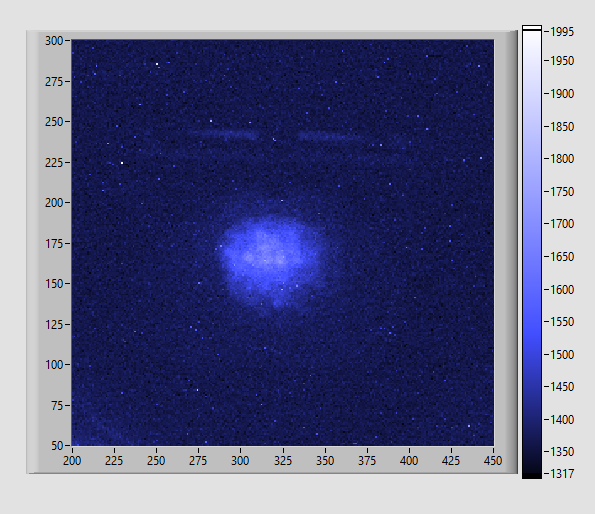Click the 1995 maximum color scale label
This screenshot has width=595, height=514.
click(562, 32)
